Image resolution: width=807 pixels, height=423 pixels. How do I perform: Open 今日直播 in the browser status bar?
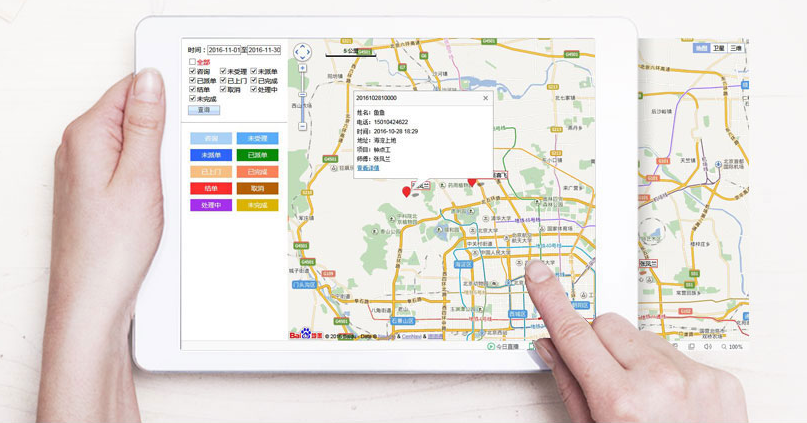pyautogui.click(x=503, y=347)
